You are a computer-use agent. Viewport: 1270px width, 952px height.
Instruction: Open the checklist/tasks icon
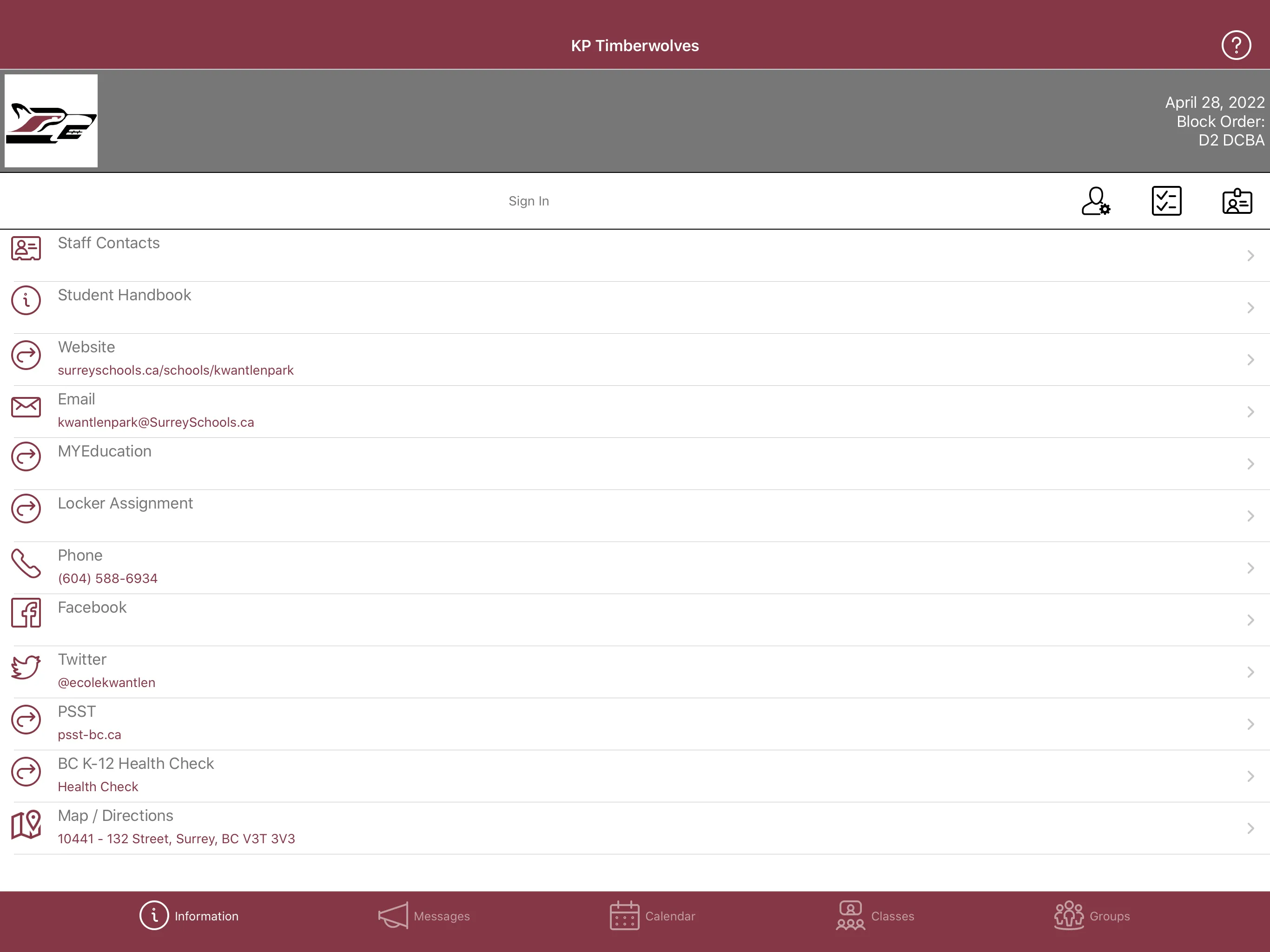(1167, 200)
